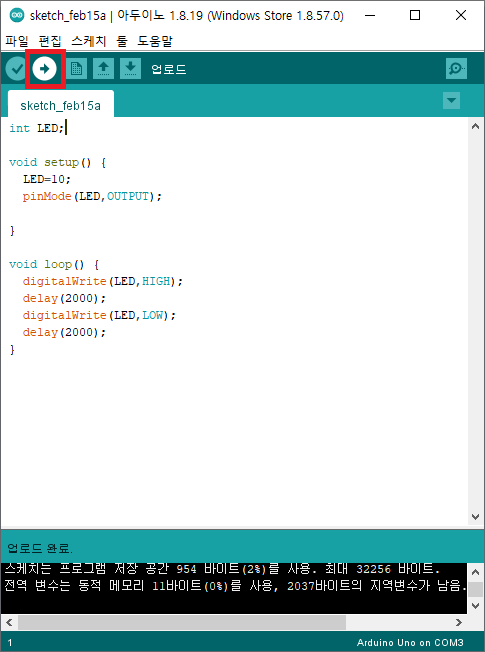Screen dimensions: 485x652
Task: Save the sketch with the down-arrow icon
Action: coord(131,69)
